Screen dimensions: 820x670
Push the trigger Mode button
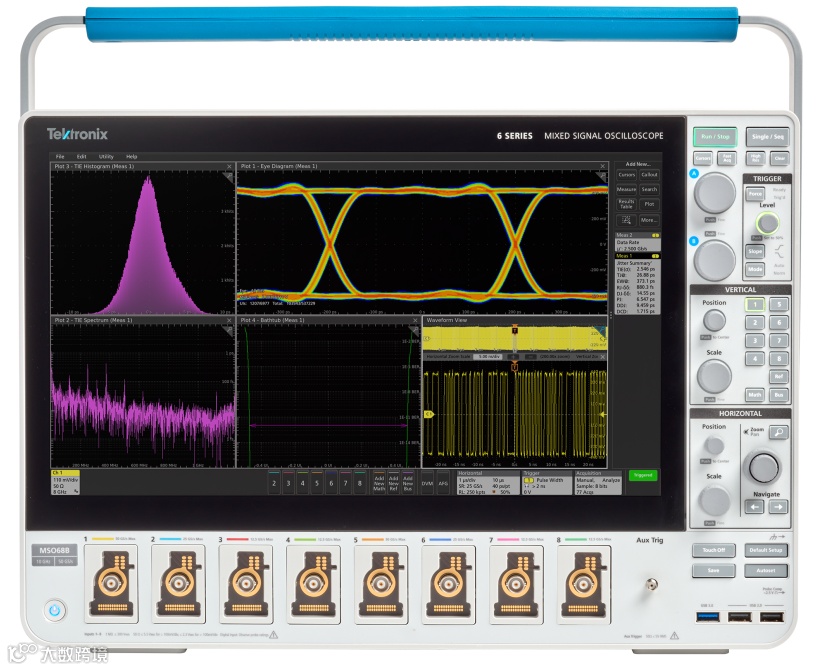coord(755,269)
